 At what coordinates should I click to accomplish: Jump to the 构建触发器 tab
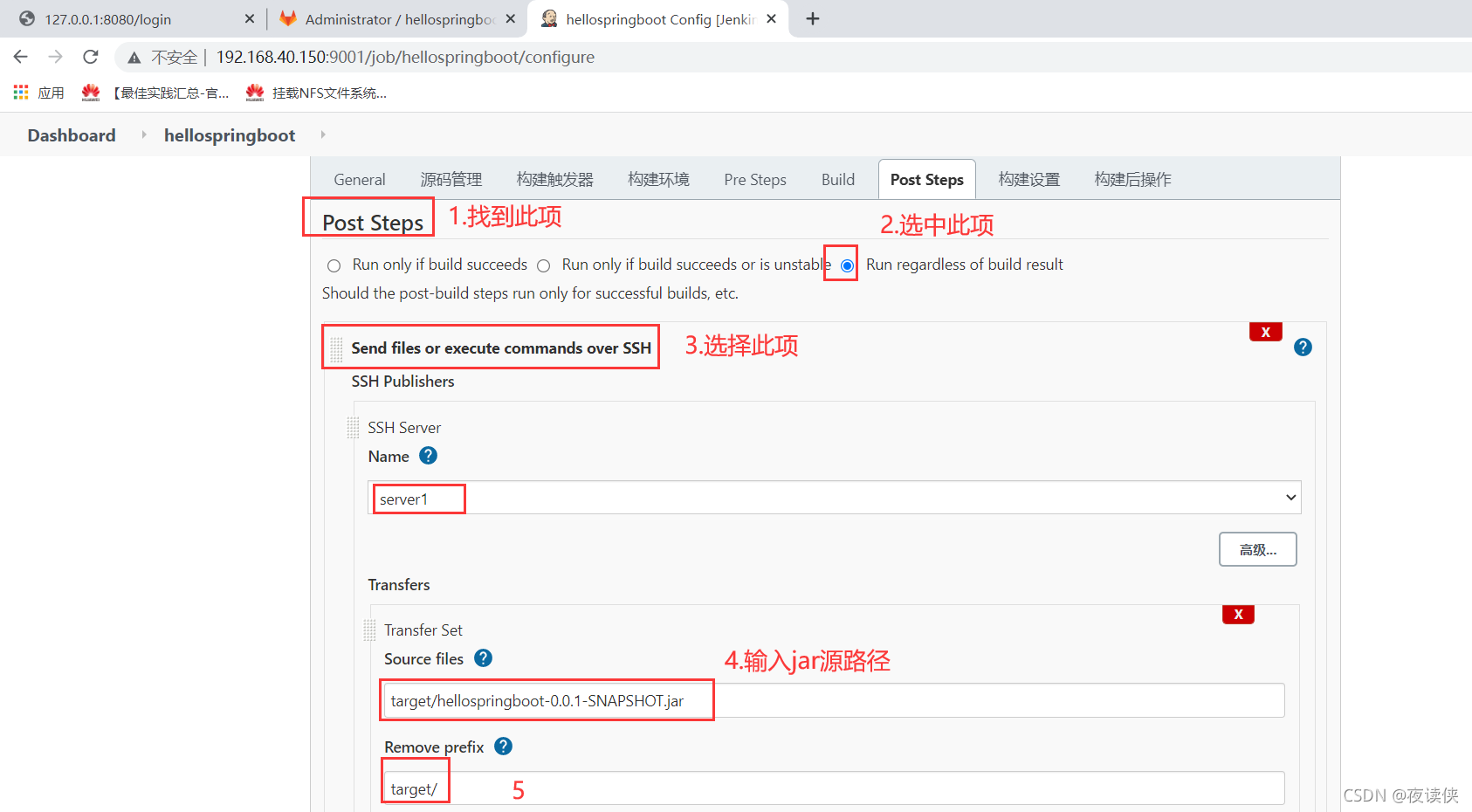(x=555, y=179)
